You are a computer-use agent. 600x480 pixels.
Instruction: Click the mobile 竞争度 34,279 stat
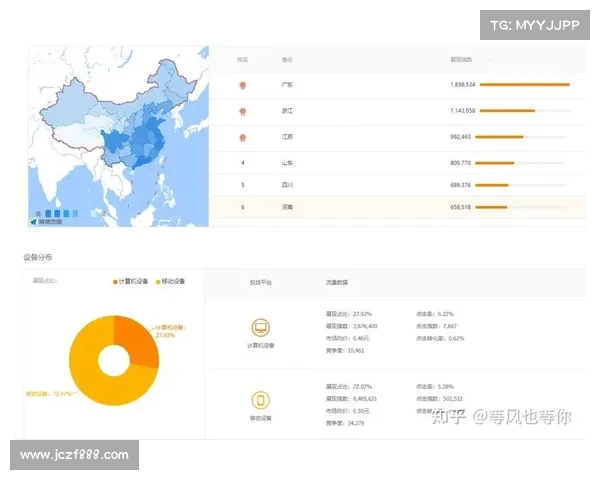[345, 423]
